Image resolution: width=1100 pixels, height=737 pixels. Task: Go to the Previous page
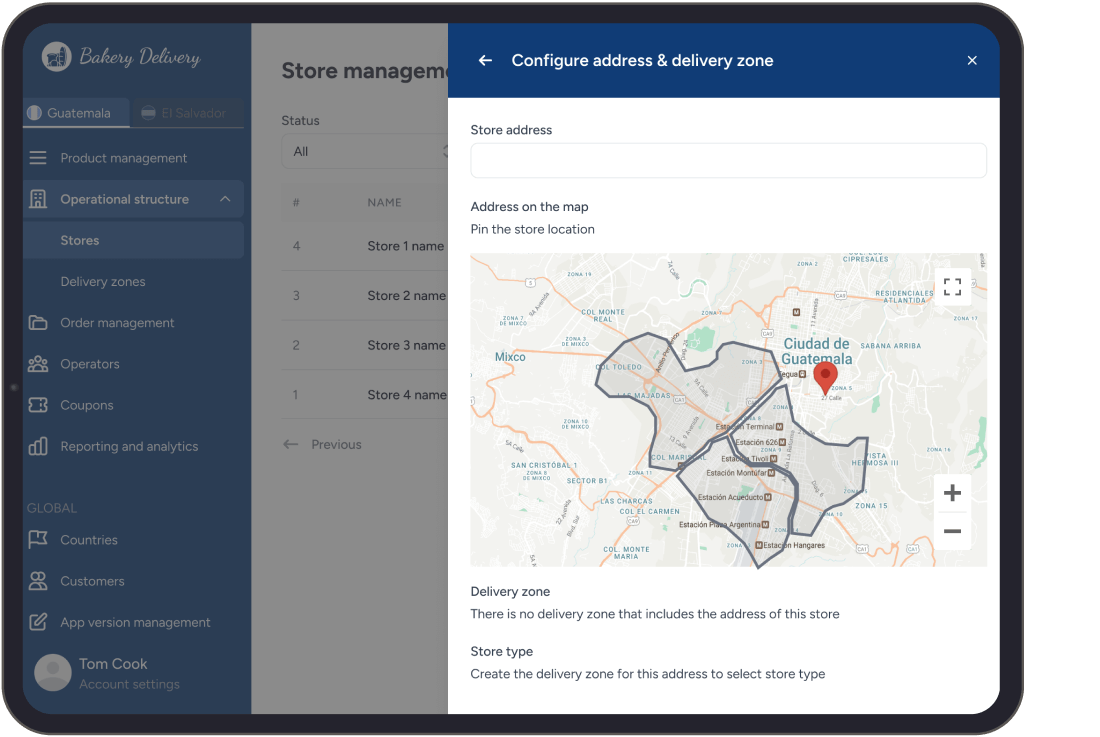pos(323,445)
